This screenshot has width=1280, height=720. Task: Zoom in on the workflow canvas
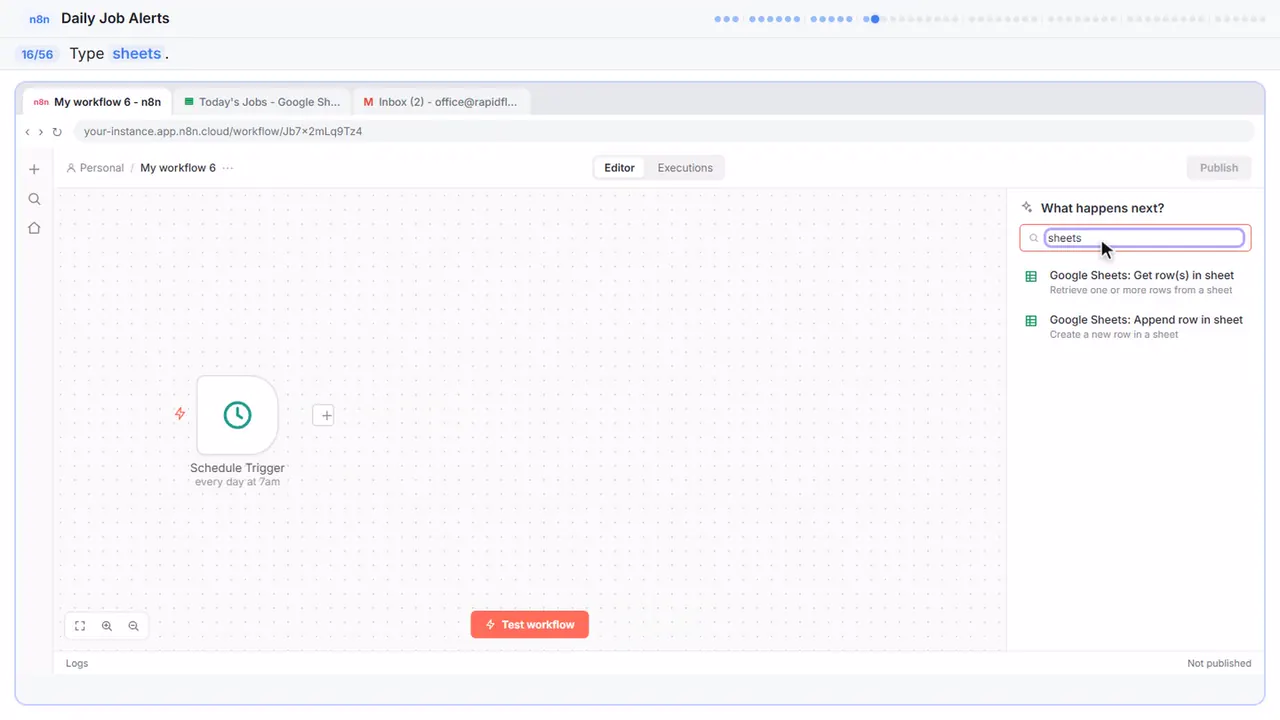pos(107,626)
